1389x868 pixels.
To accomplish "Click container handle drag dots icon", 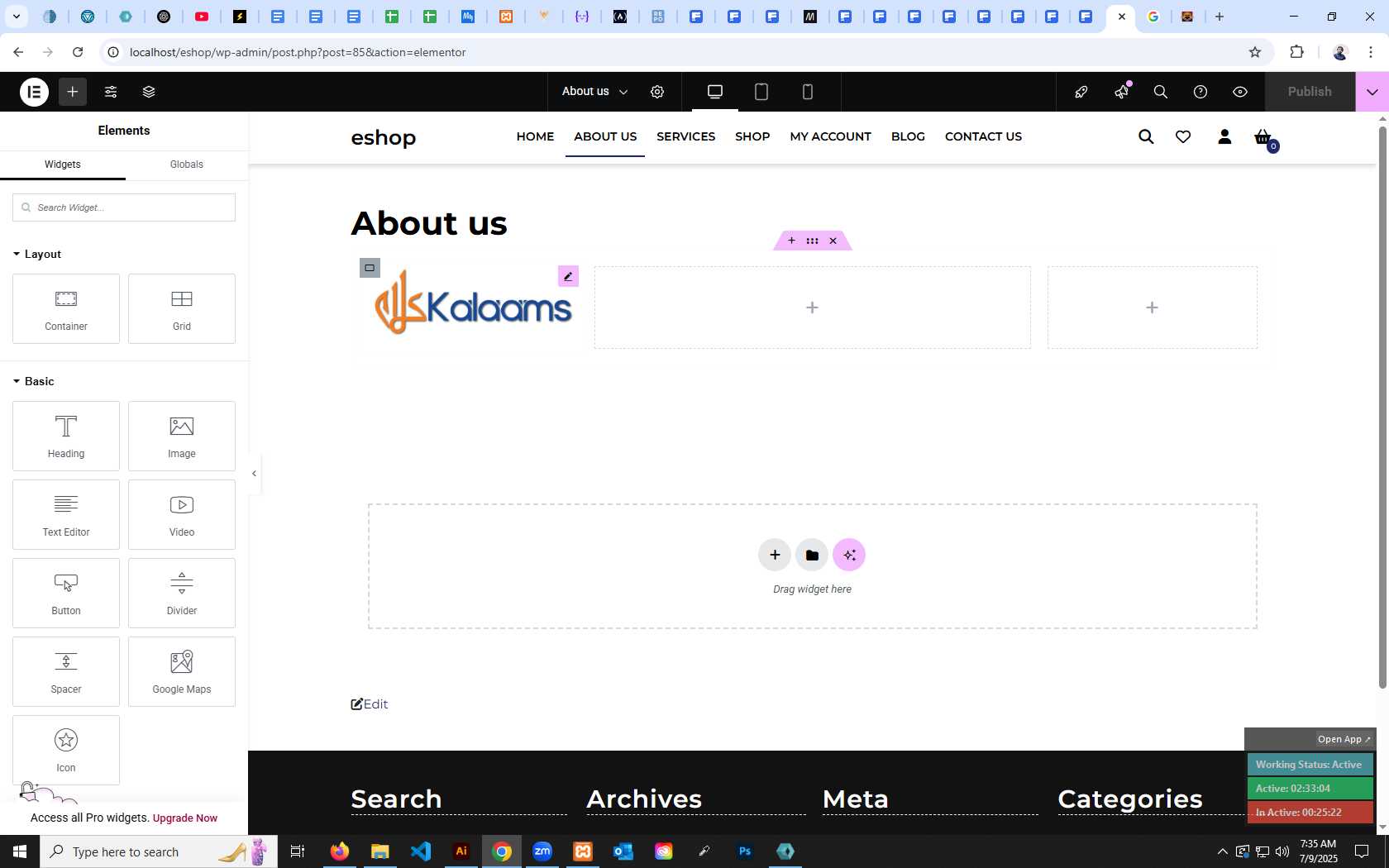I will (812, 241).
